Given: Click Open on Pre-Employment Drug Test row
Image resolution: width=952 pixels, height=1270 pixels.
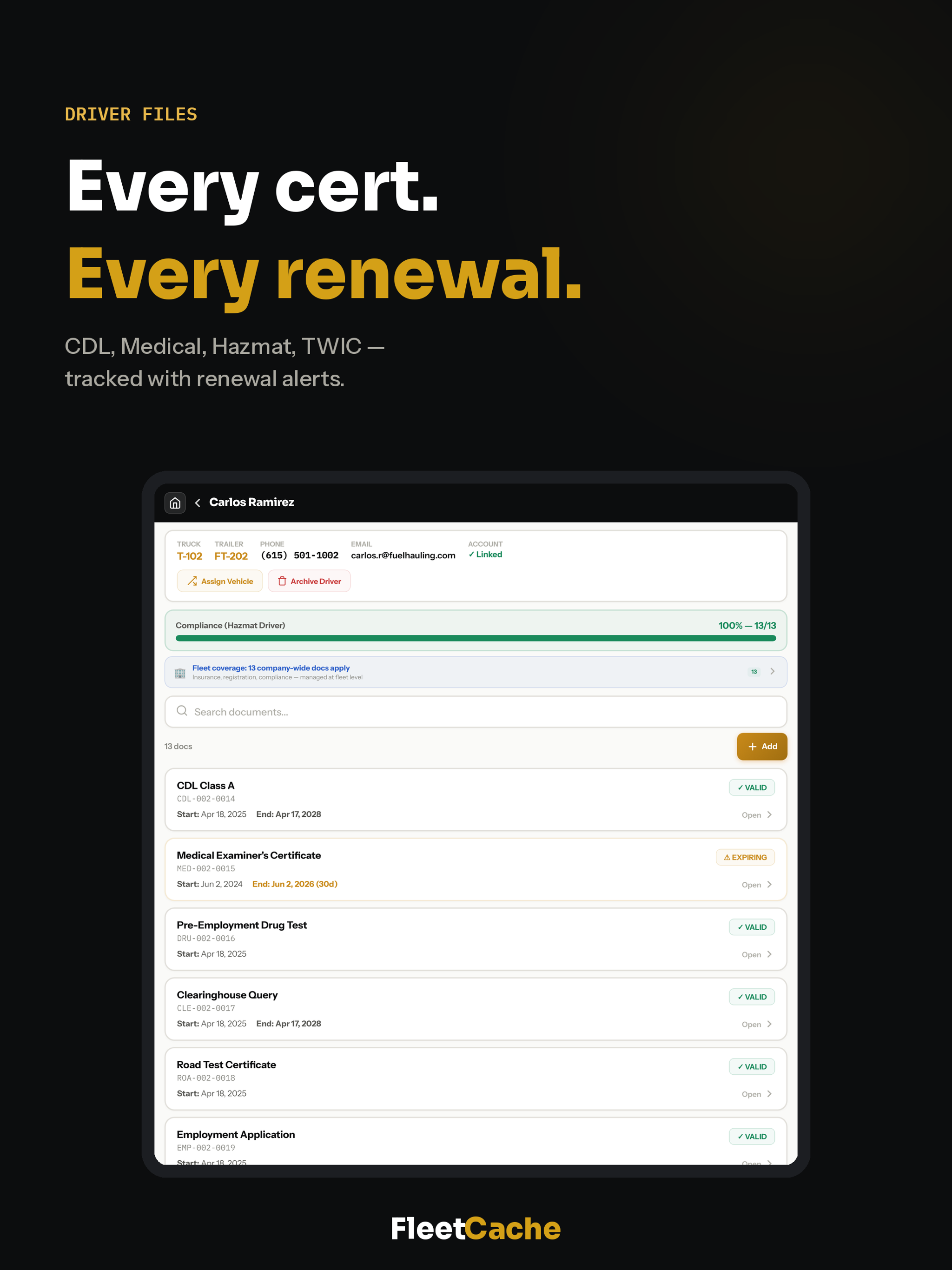Looking at the screenshot, I should [751, 955].
